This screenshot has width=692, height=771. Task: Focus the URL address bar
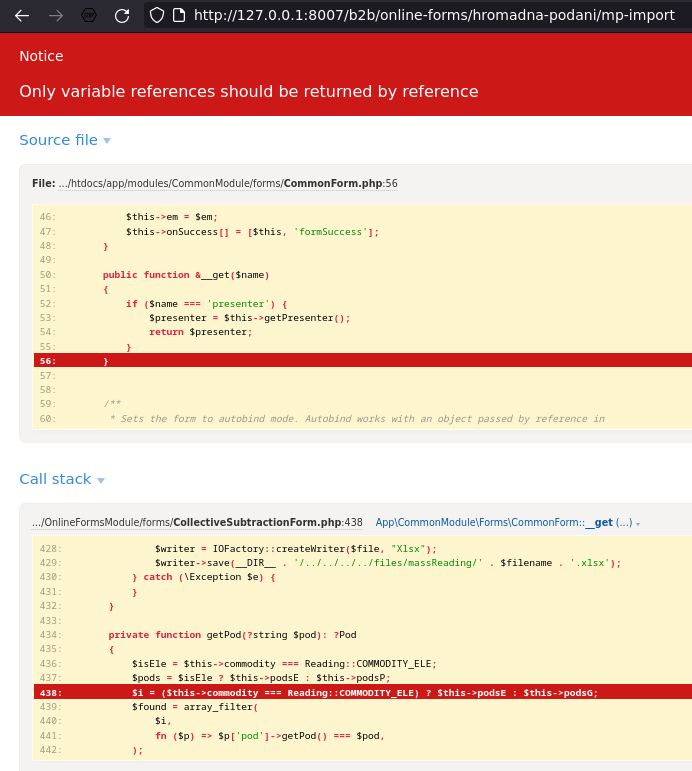coord(430,15)
